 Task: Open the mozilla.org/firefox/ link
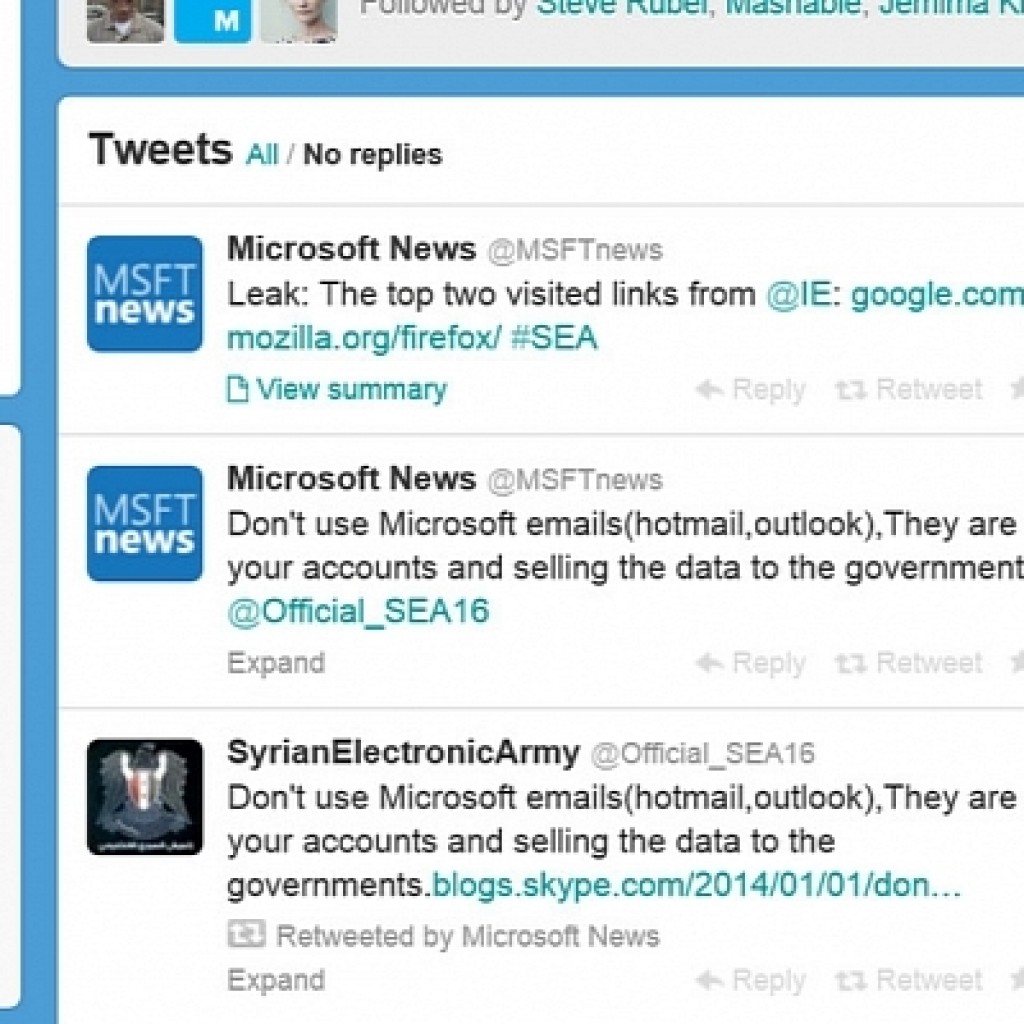tap(364, 339)
